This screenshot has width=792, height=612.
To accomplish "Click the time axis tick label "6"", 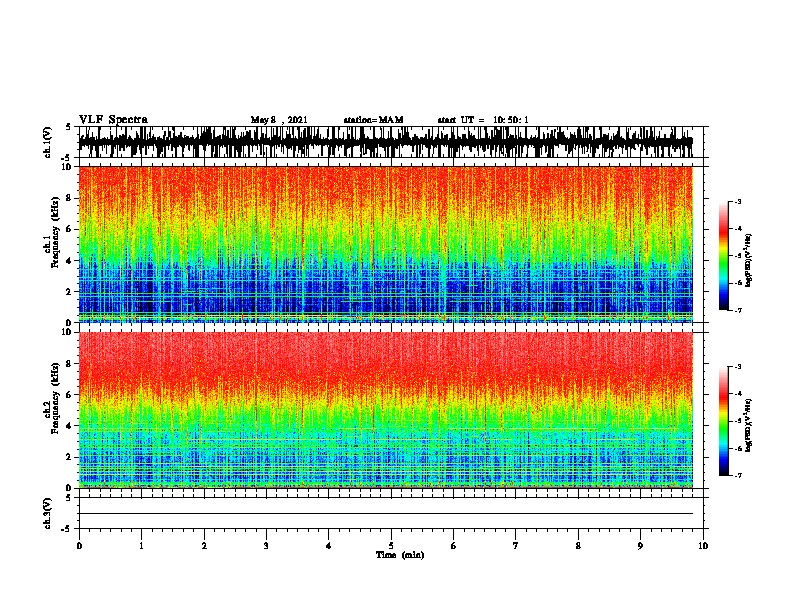I will tap(454, 546).
